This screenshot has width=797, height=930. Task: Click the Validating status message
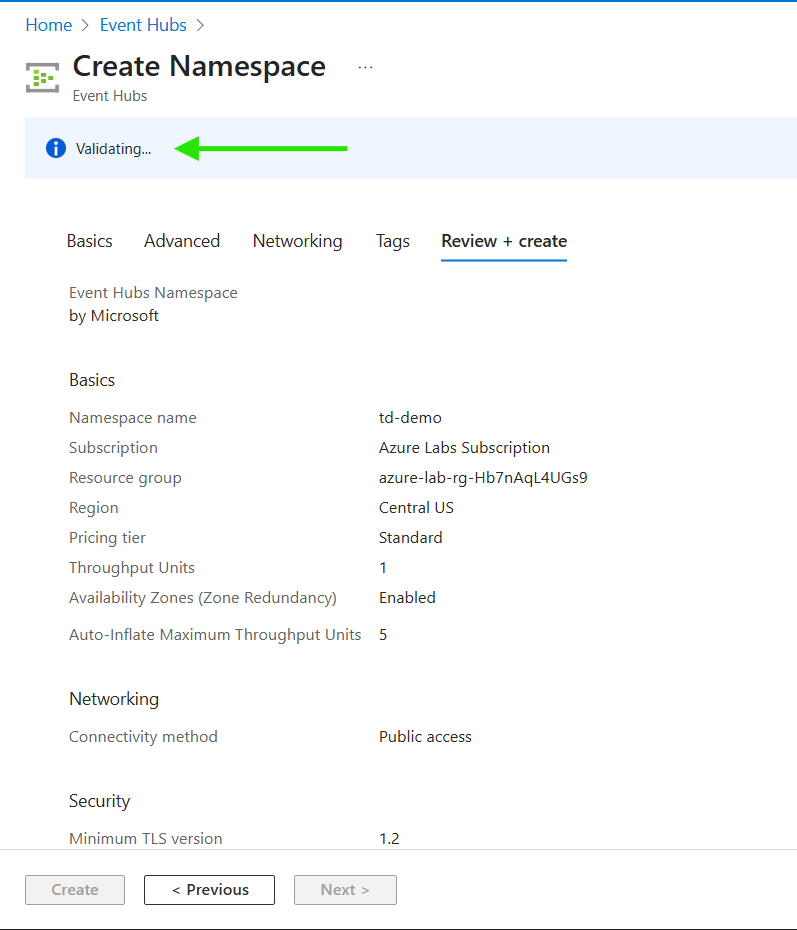(113, 149)
